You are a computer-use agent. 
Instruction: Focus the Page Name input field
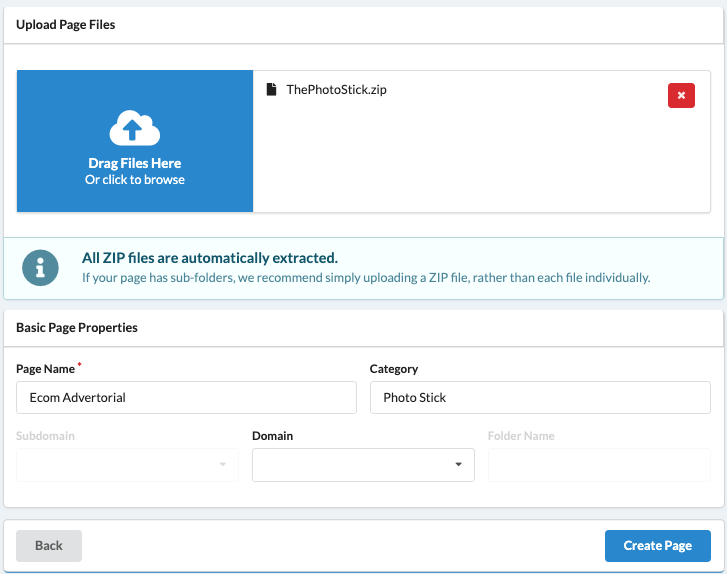click(186, 397)
